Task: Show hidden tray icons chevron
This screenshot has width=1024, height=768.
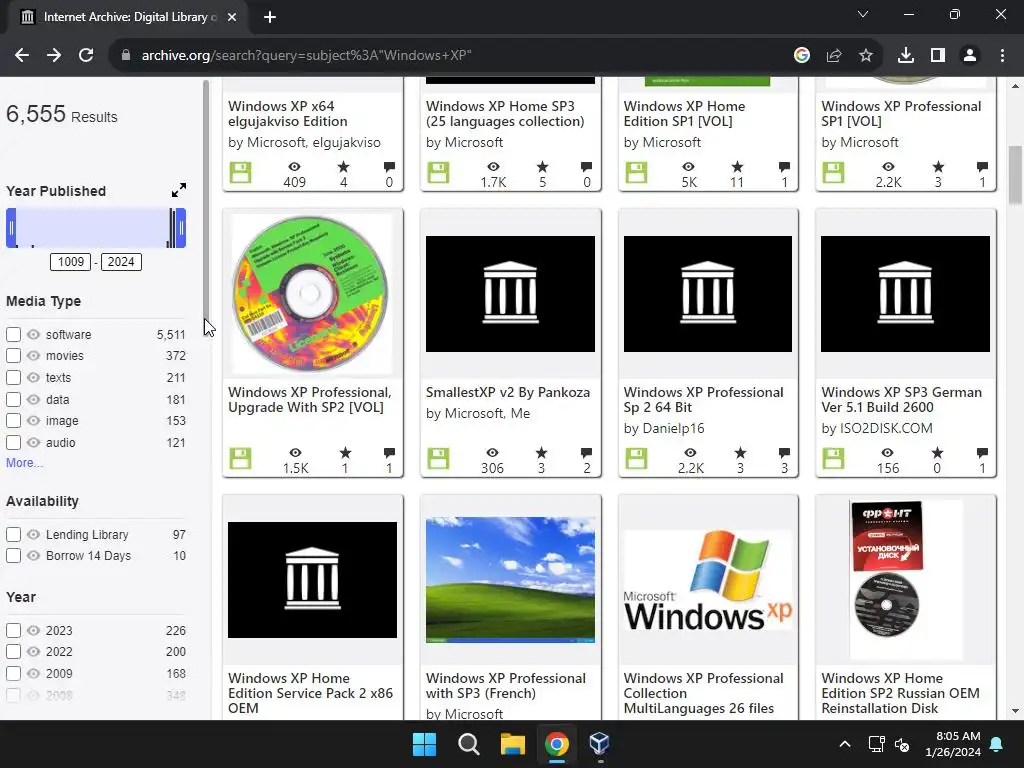Action: (844, 744)
